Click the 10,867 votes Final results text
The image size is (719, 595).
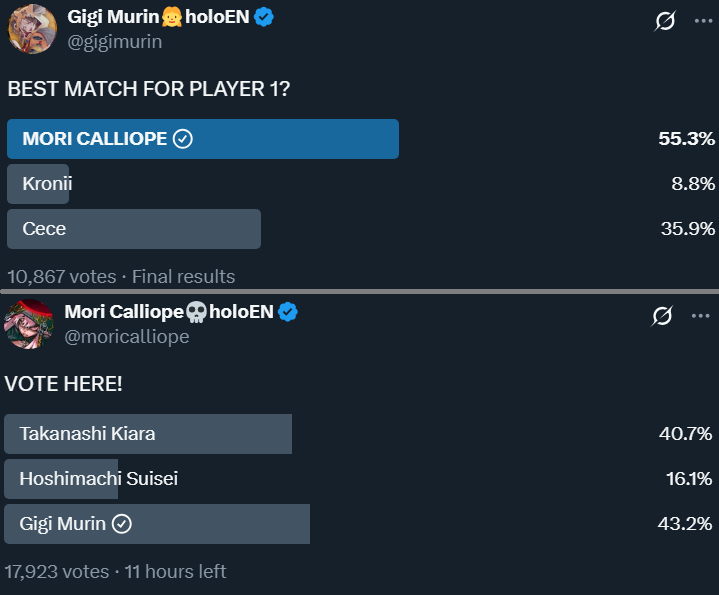[x=121, y=276]
